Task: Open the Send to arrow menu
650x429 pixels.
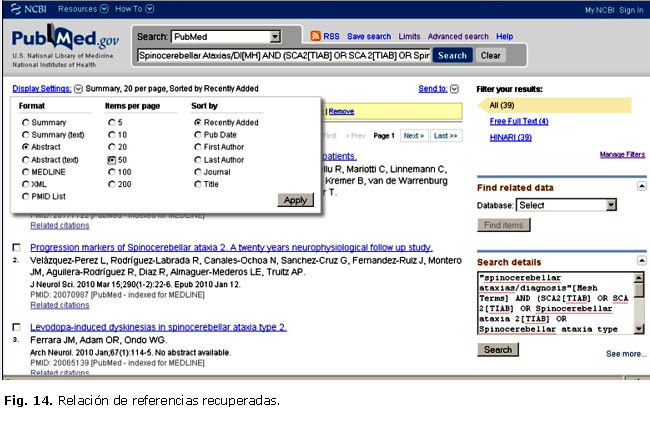Action: pyautogui.click(x=455, y=89)
